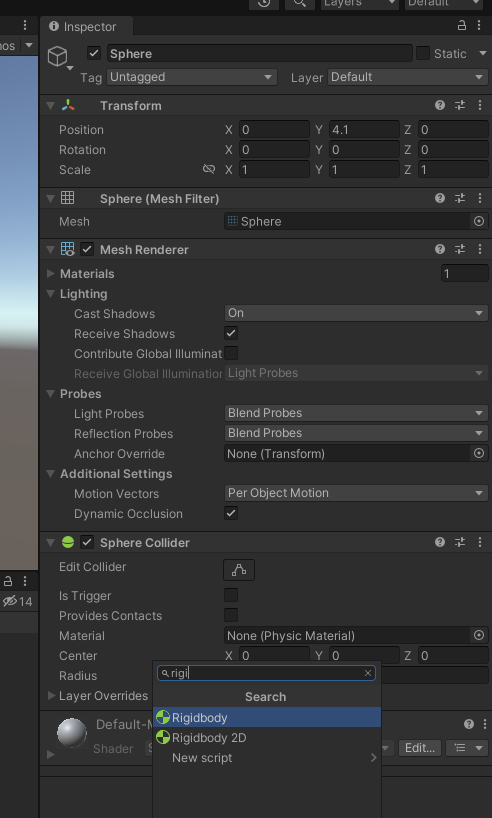Toggle Receive Shadows checkbox

[x=231, y=333]
